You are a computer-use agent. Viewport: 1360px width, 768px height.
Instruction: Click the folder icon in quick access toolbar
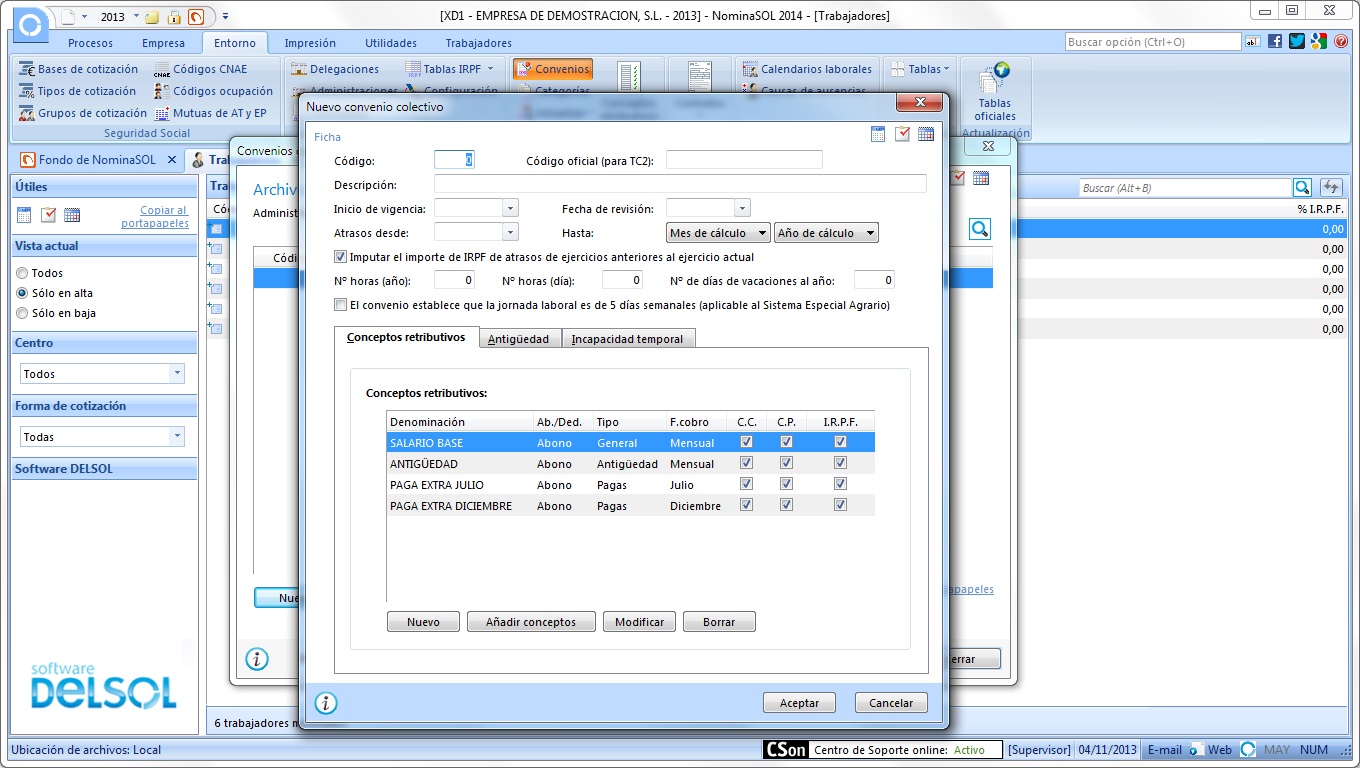coord(152,17)
